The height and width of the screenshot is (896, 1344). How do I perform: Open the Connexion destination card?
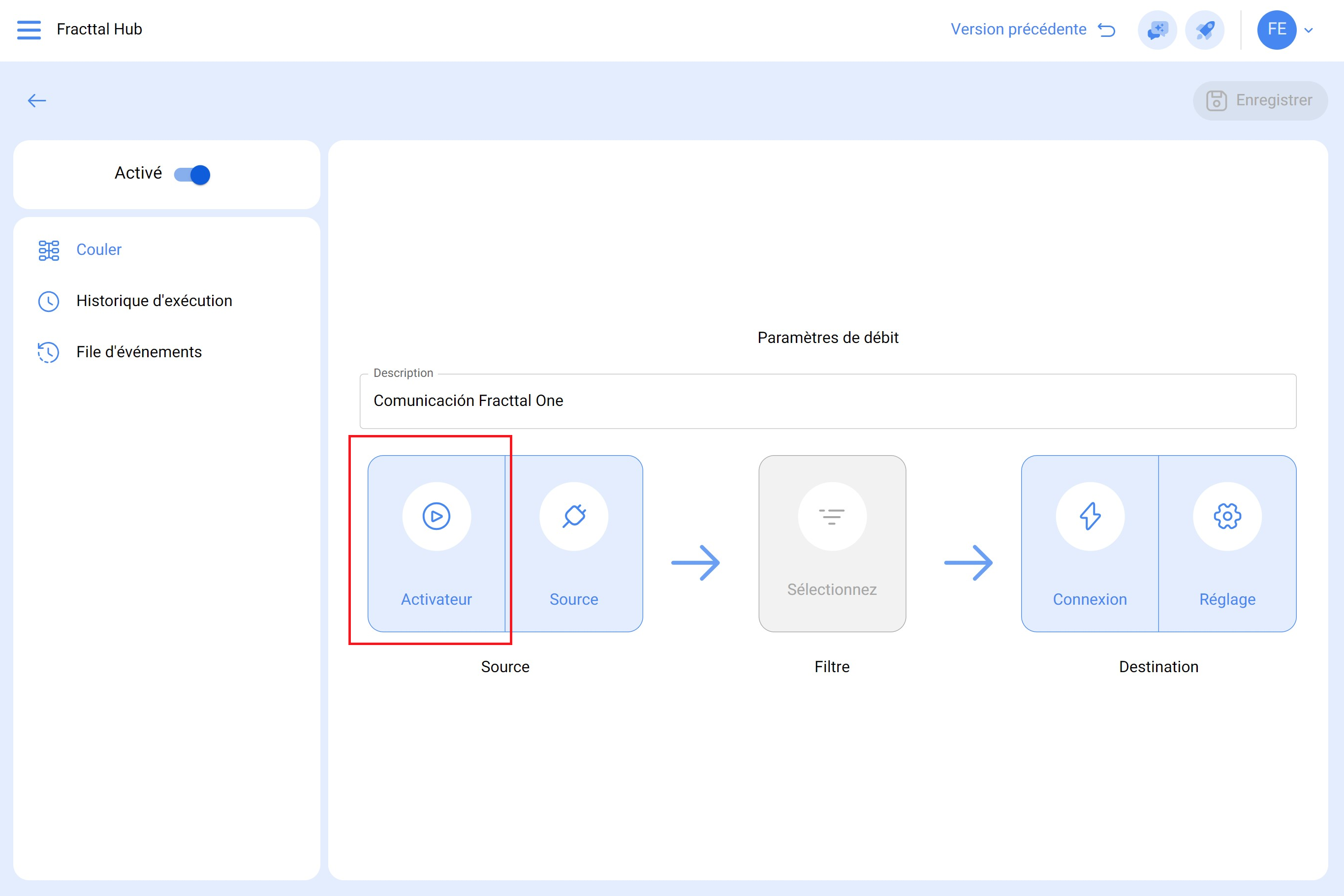pos(1090,543)
